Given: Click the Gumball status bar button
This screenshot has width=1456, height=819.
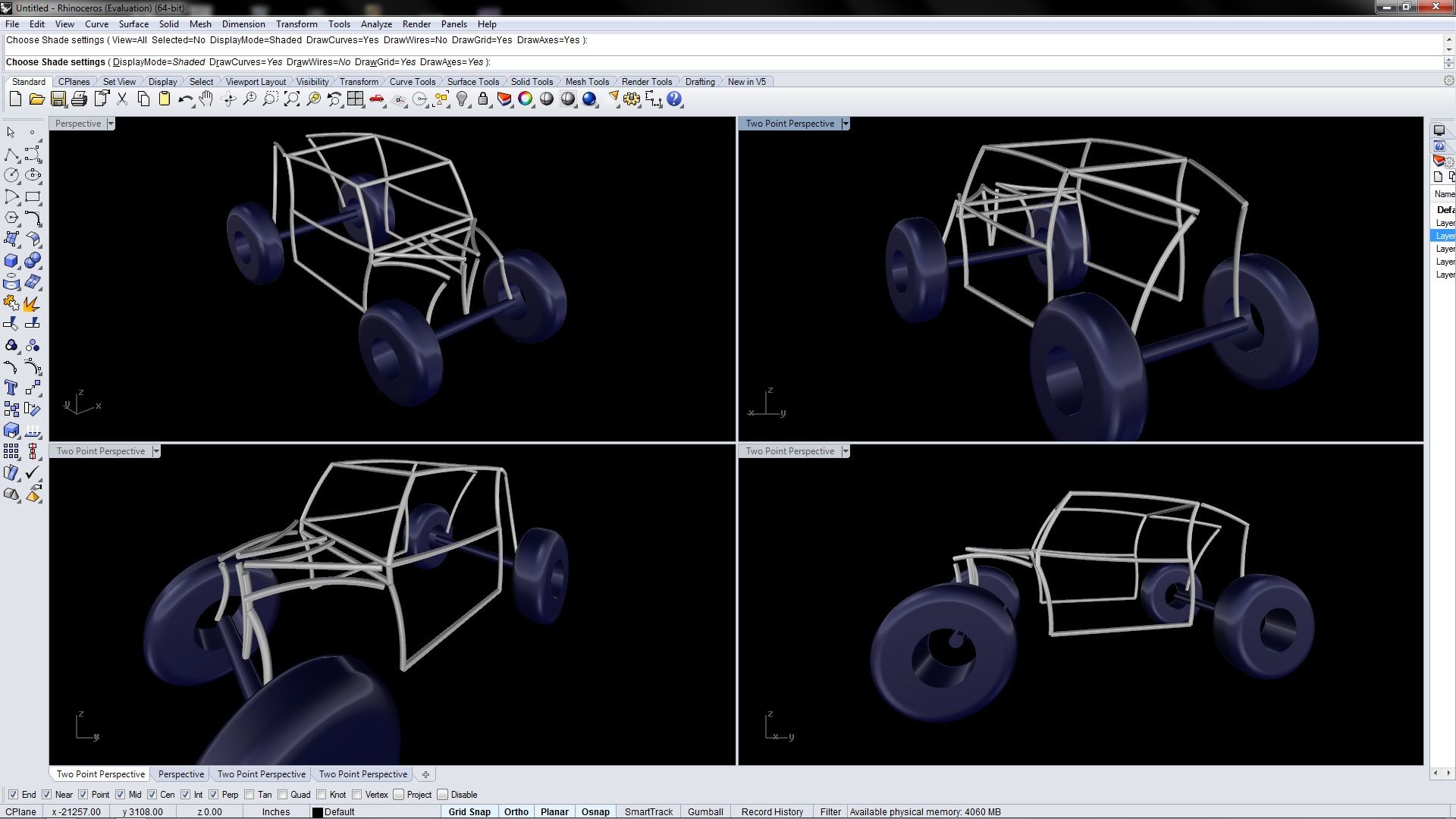Looking at the screenshot, I should pyautogui.click(x=704, y=811).
